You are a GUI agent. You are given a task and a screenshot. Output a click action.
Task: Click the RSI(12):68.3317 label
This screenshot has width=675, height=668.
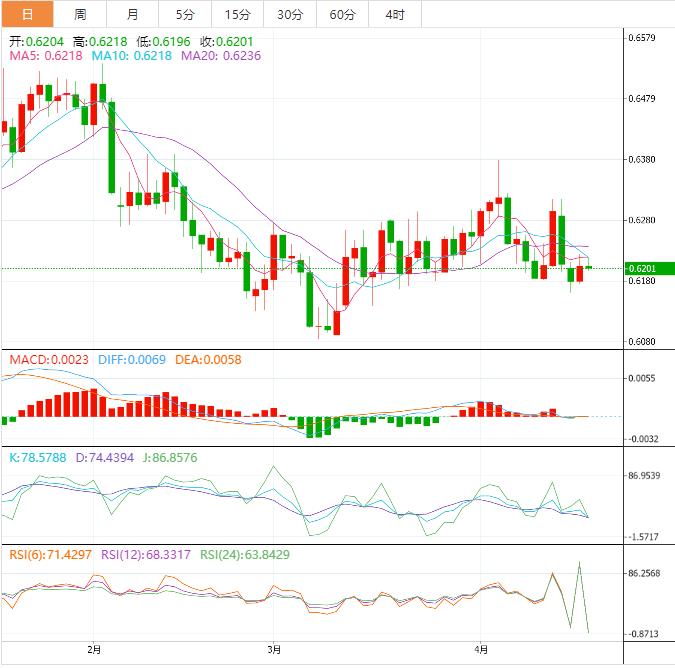click(146, 554)
